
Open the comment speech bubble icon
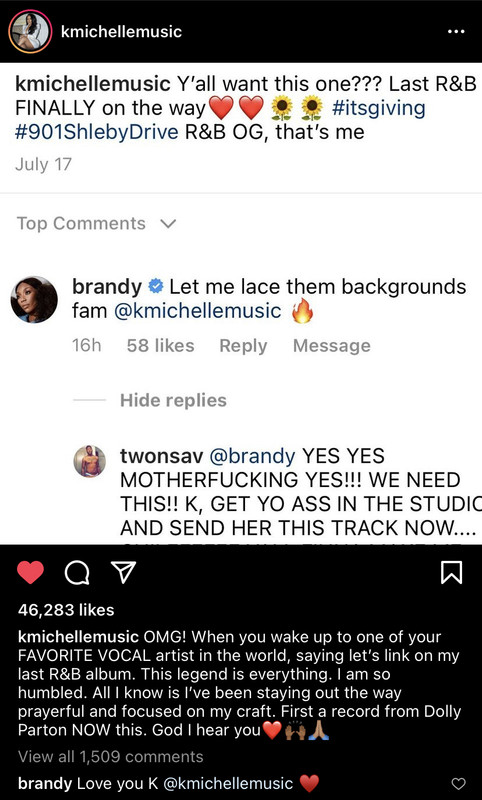[77, 573]
